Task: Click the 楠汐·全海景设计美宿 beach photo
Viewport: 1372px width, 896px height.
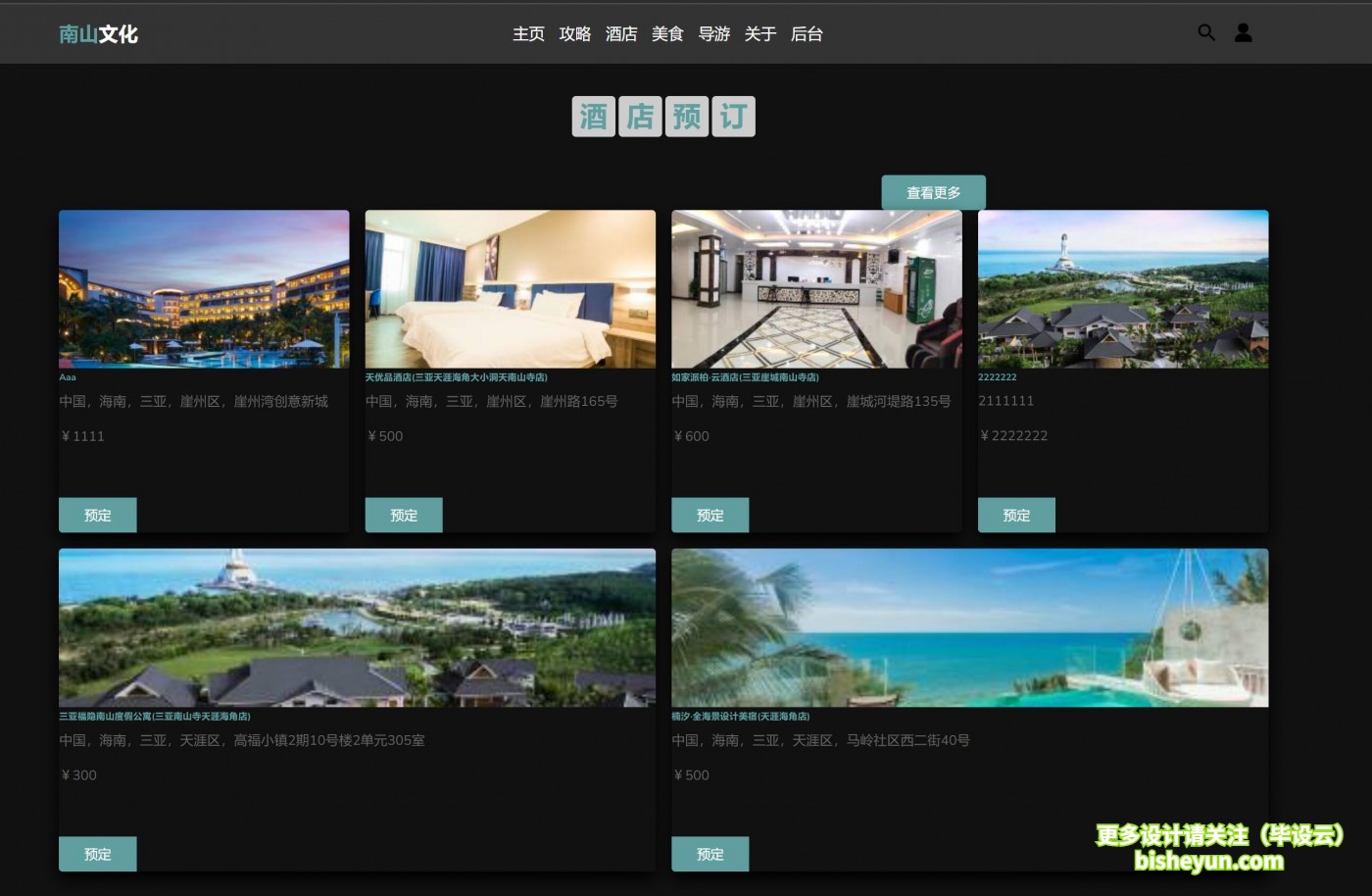Action: click(x=969, y=627)
